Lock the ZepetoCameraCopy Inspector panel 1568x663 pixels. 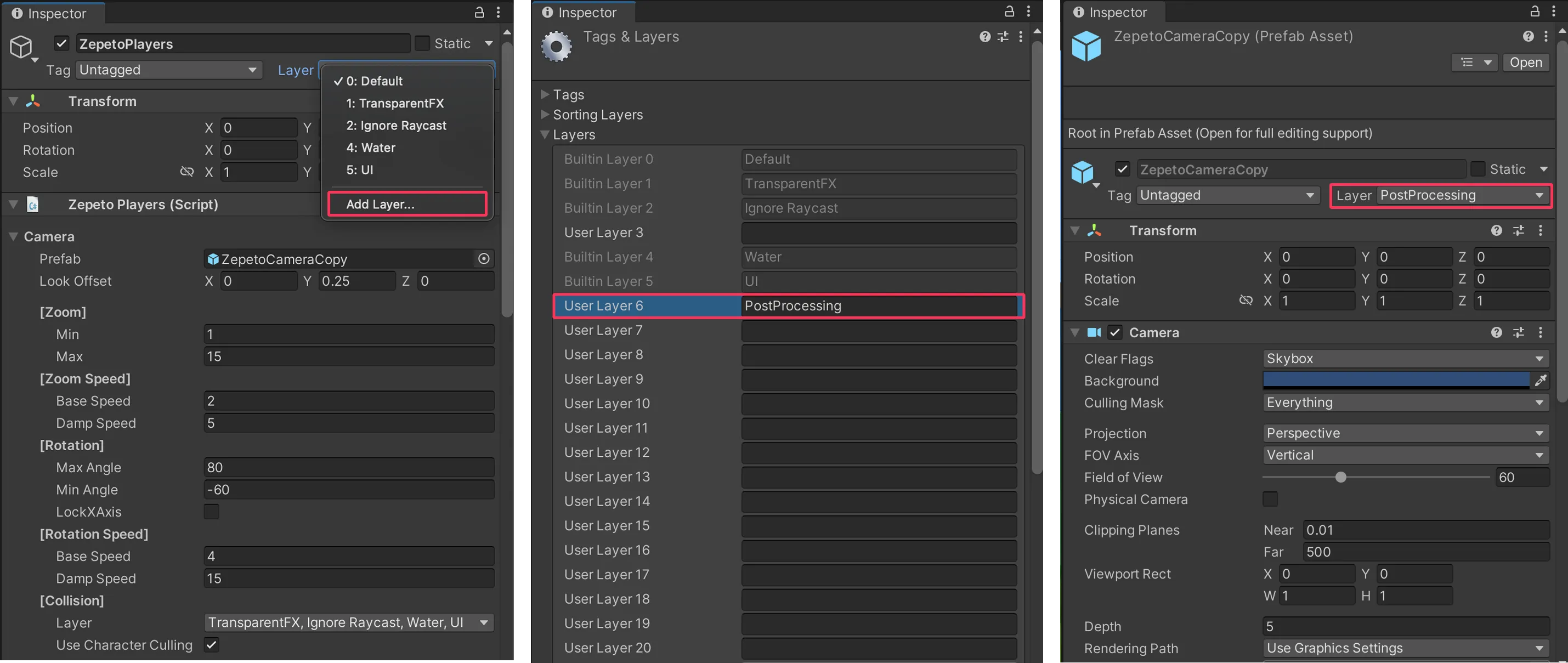(x=1535, y=11)
